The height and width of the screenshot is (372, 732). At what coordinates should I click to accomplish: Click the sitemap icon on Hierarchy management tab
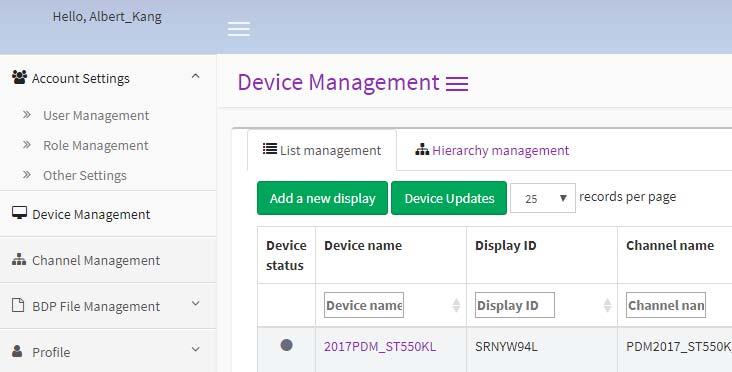[x=422, y=149]
